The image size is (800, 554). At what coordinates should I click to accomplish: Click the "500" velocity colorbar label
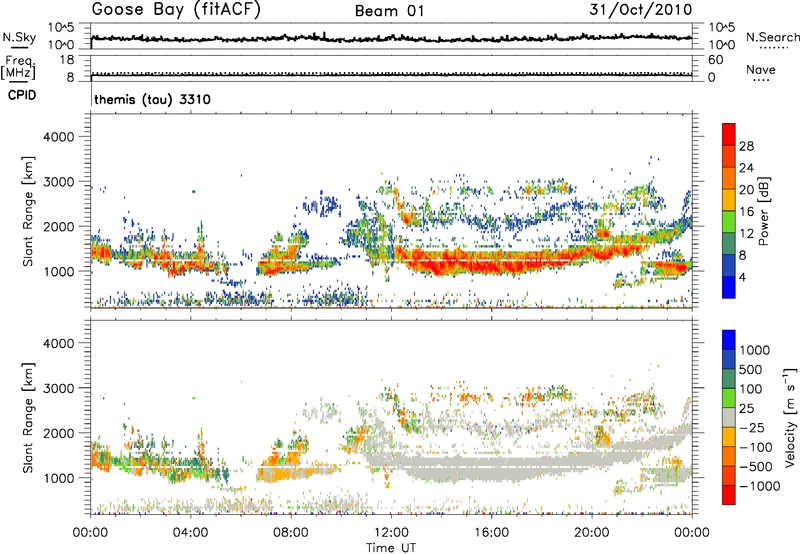pos(751,370)
